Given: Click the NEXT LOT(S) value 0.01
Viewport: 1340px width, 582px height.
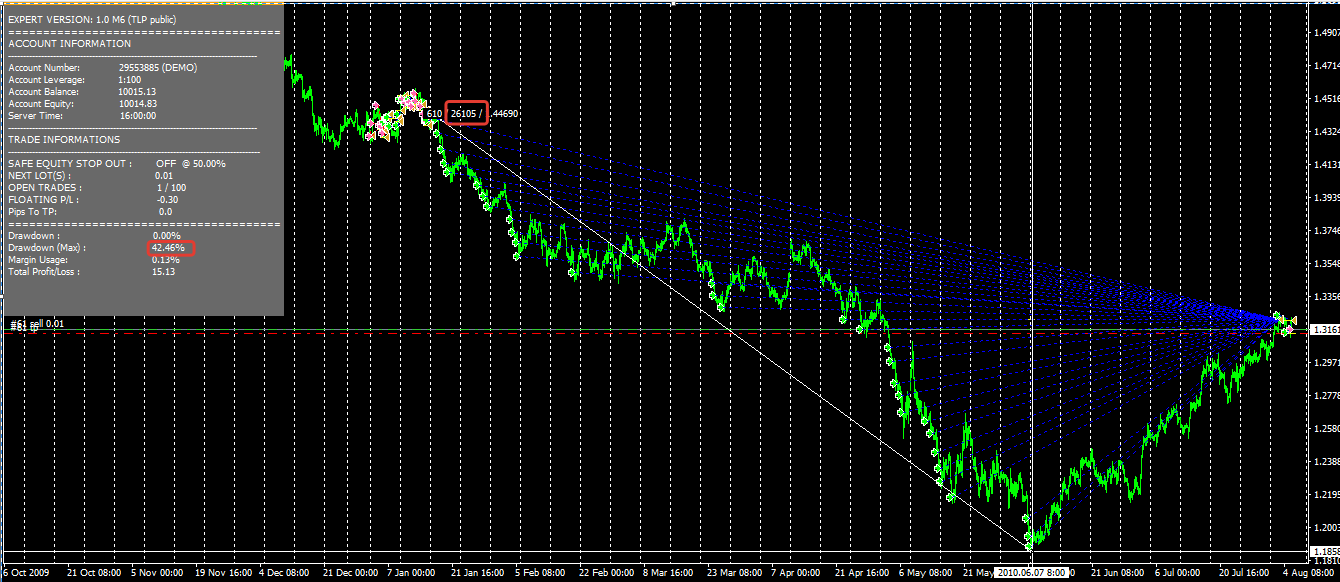Looking at the screenshot, I should pyautogui.click(x=164, y=175).
